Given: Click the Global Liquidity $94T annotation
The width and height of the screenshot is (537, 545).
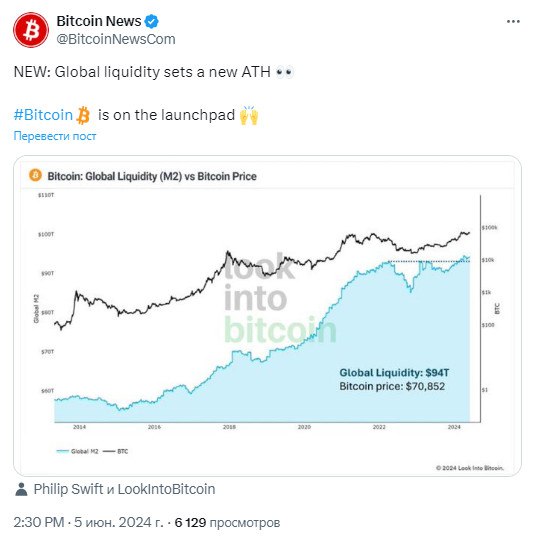Looking at the screenshot, I should (394, 373).
